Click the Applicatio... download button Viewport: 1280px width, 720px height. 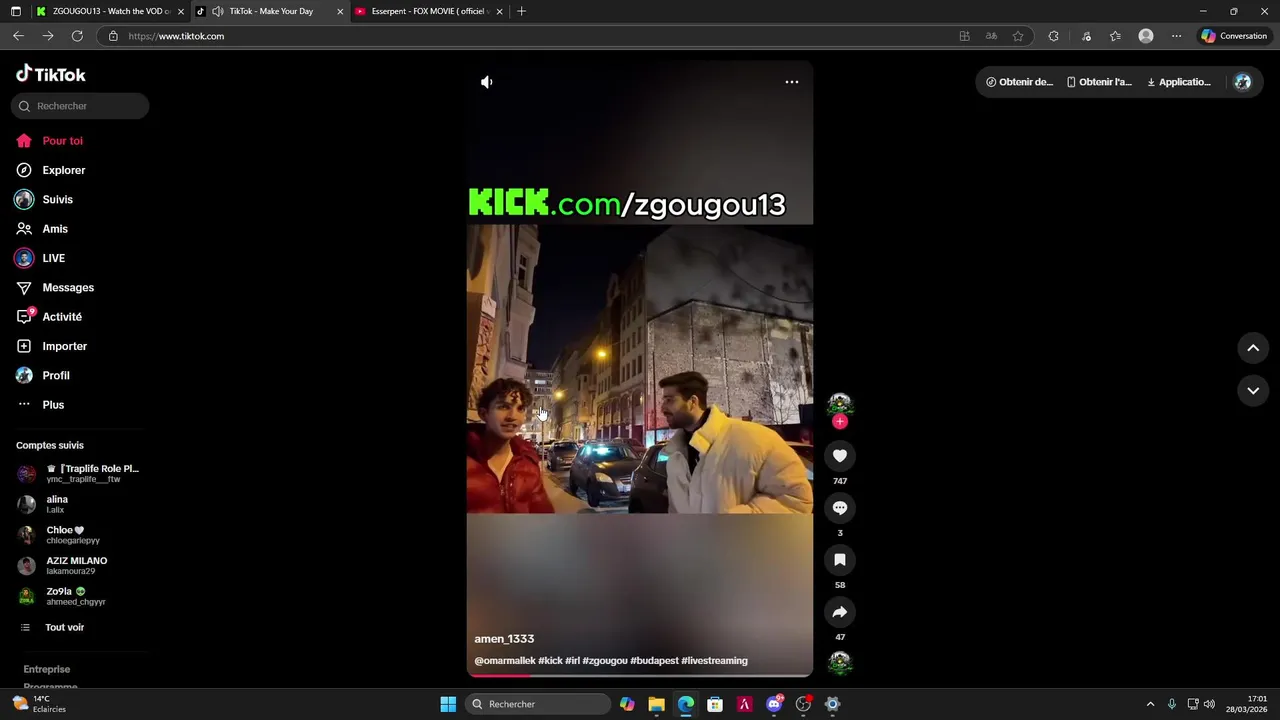[1179, 82]
